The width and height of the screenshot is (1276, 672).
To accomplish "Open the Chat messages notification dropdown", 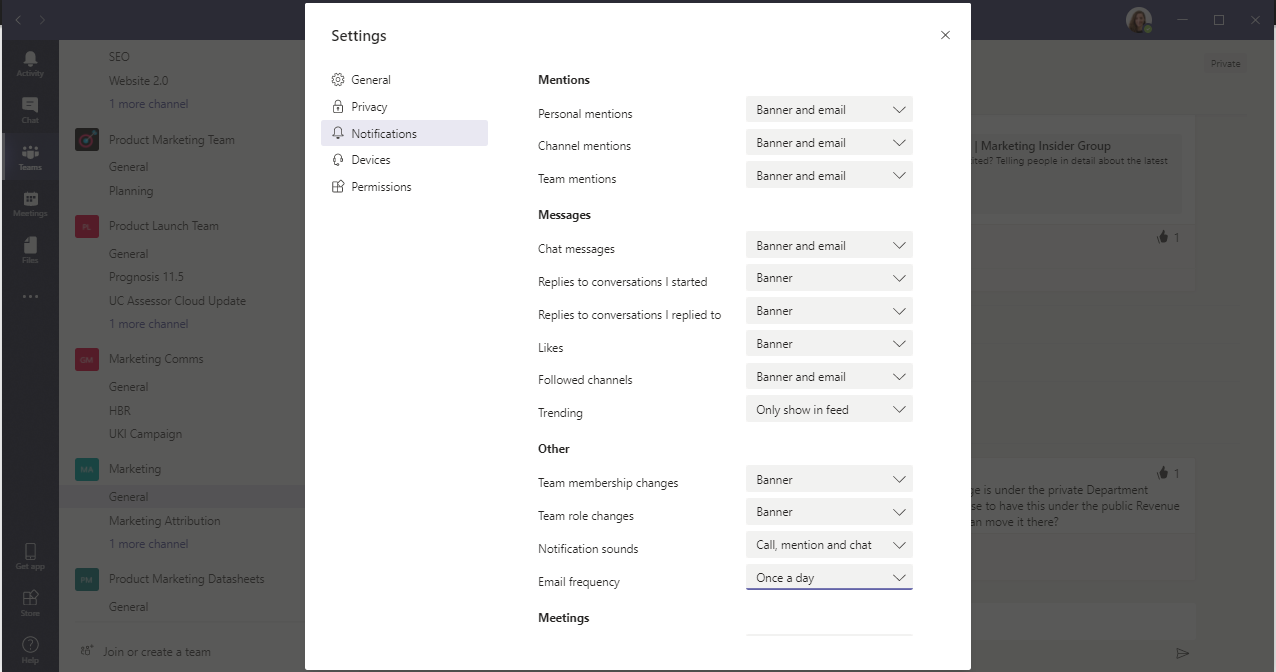I will 829,246.
